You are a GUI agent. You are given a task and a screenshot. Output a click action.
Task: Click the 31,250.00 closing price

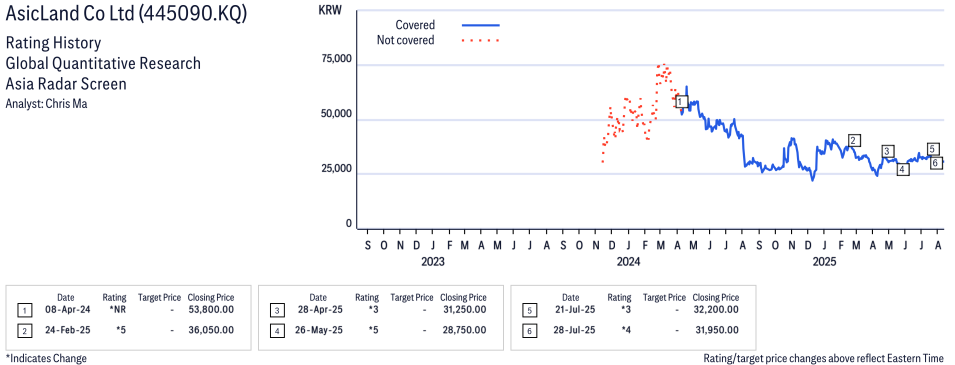(465, 310)
